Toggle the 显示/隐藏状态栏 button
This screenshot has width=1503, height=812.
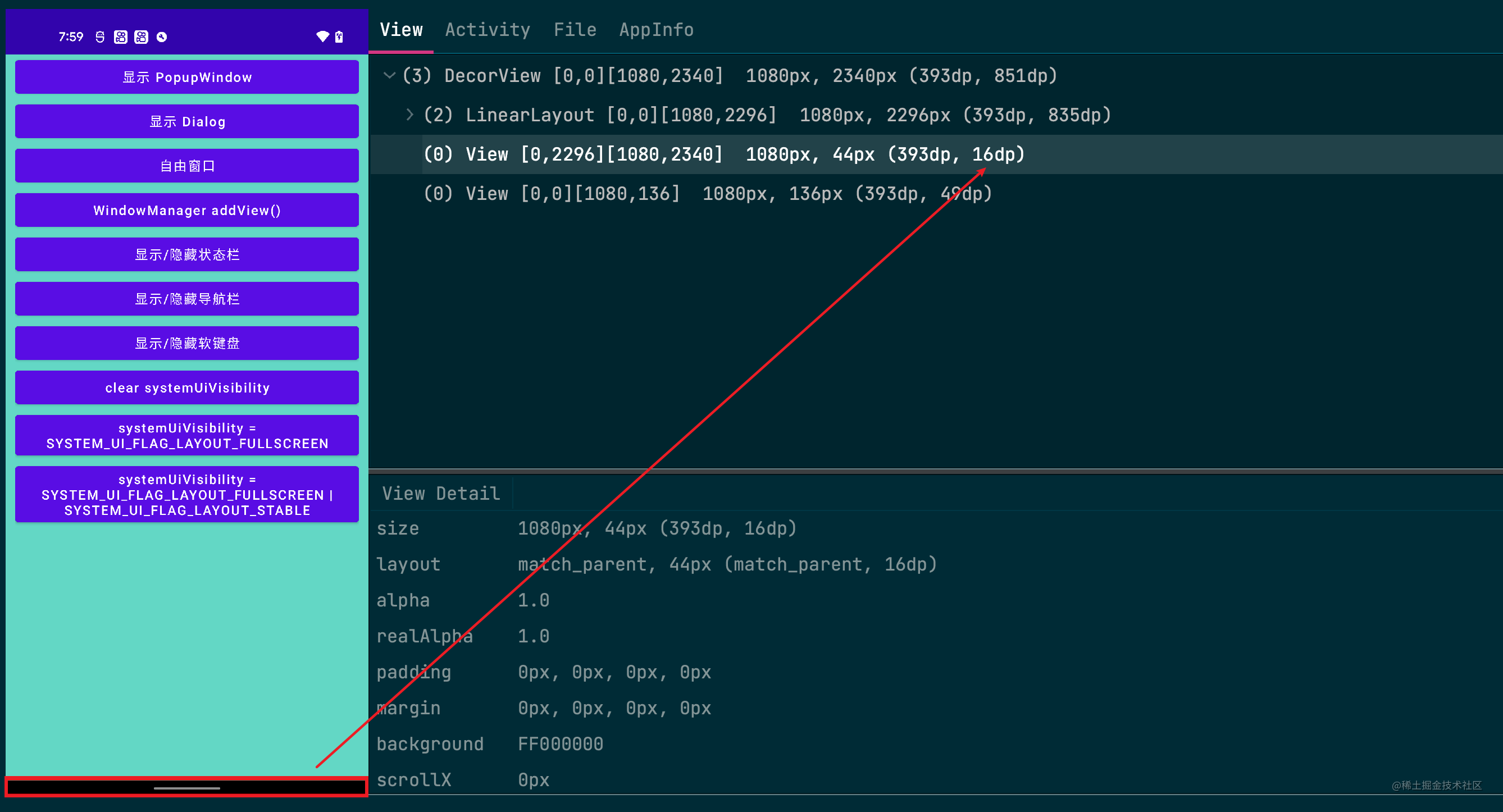pyautogui.click(x=186, y=254)
